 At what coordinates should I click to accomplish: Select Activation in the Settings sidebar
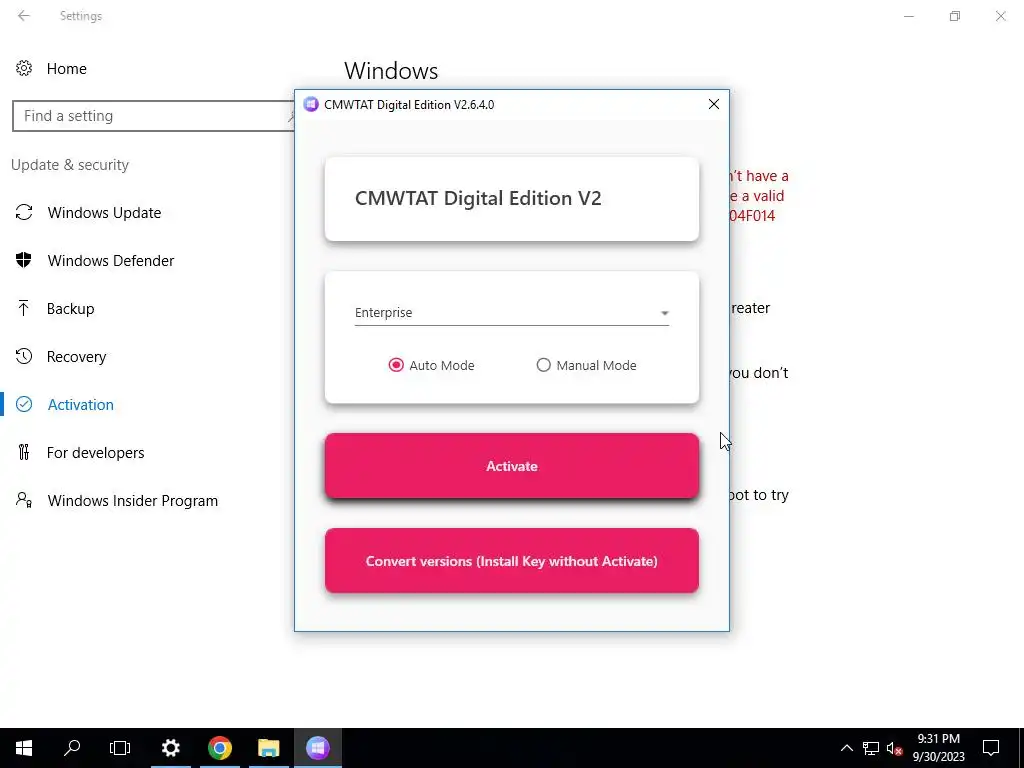click(x=80, y=405)
